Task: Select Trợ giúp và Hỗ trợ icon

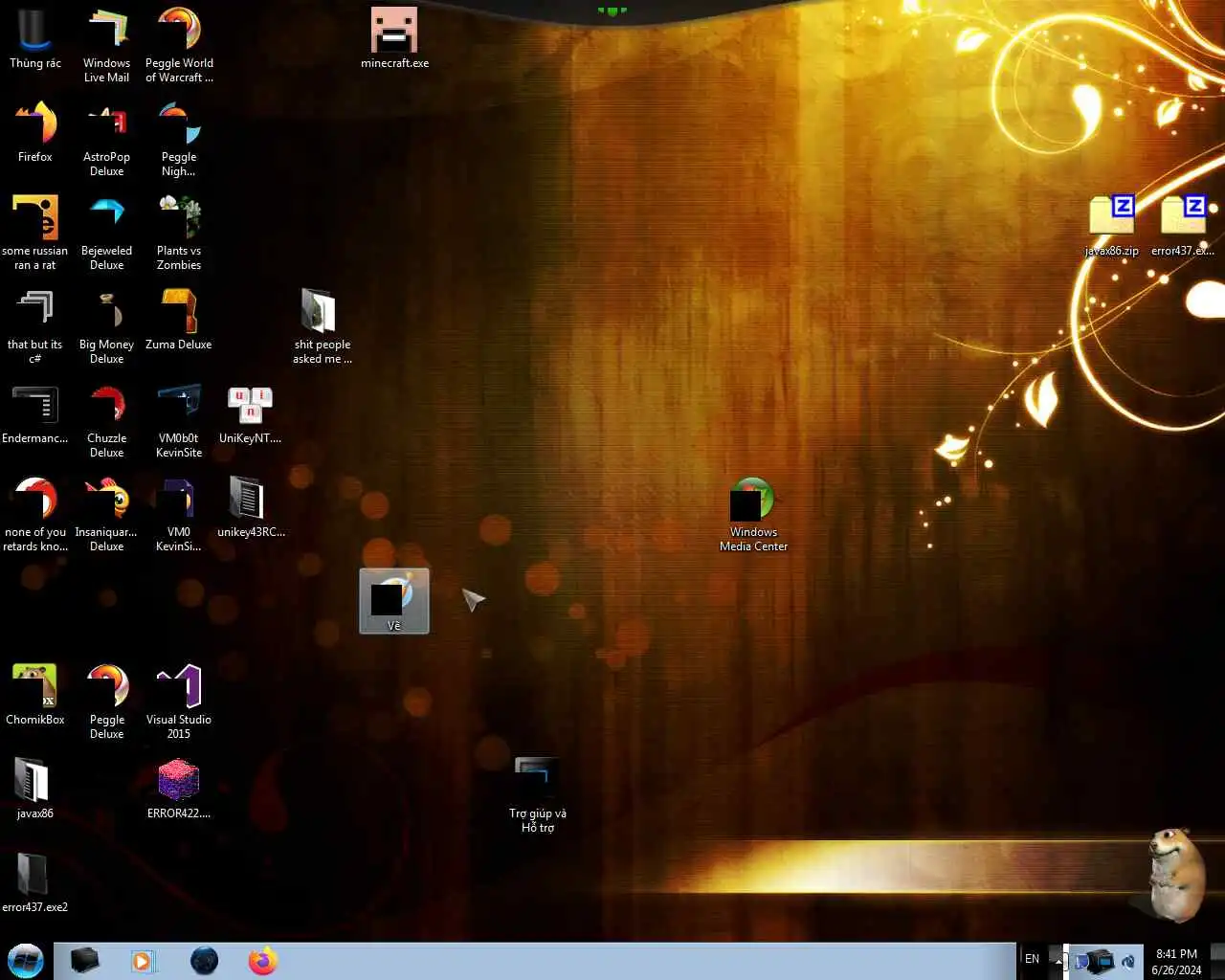Action: point(538,795)
